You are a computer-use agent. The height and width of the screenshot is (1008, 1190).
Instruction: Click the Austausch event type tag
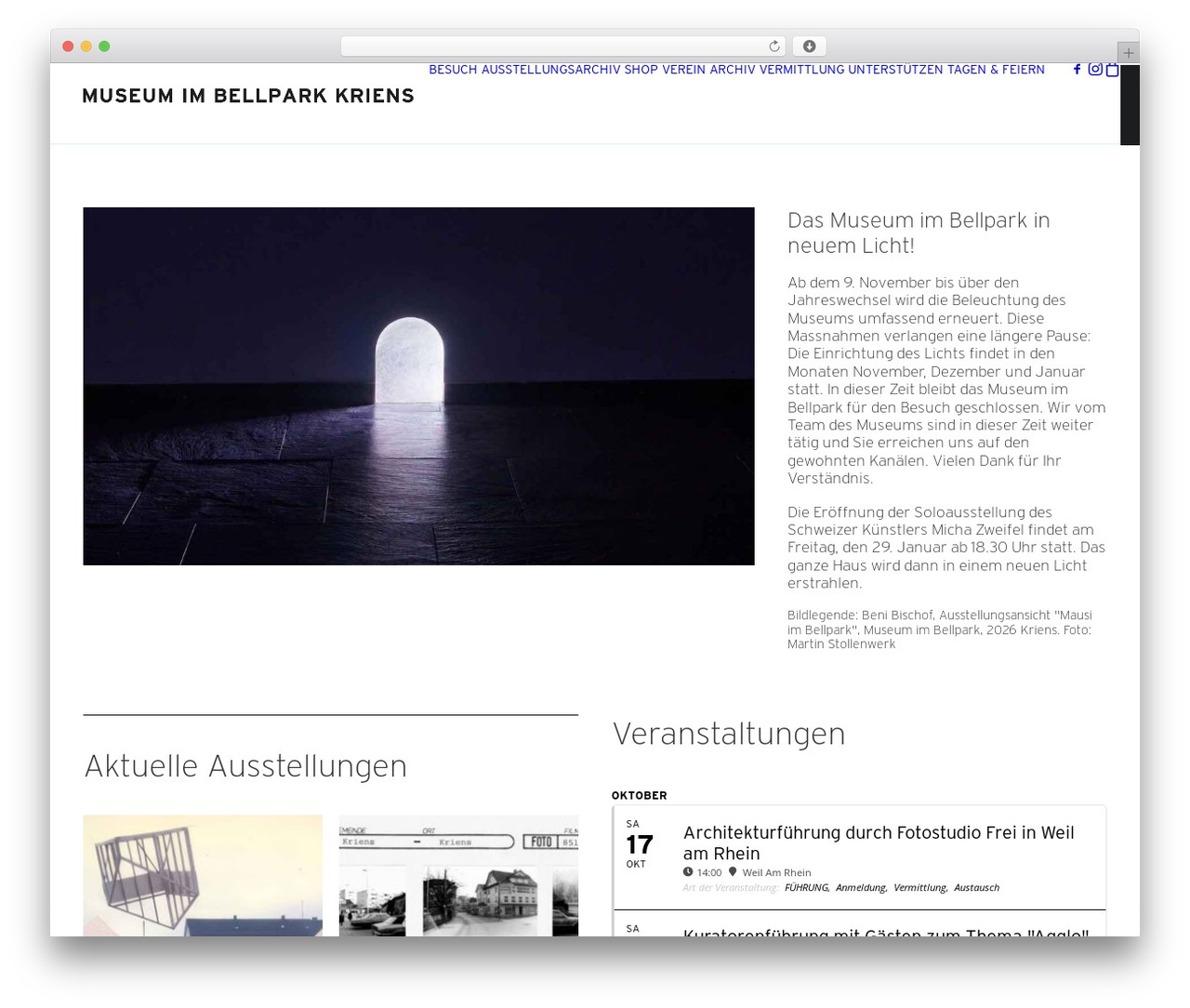pos(977,887)
